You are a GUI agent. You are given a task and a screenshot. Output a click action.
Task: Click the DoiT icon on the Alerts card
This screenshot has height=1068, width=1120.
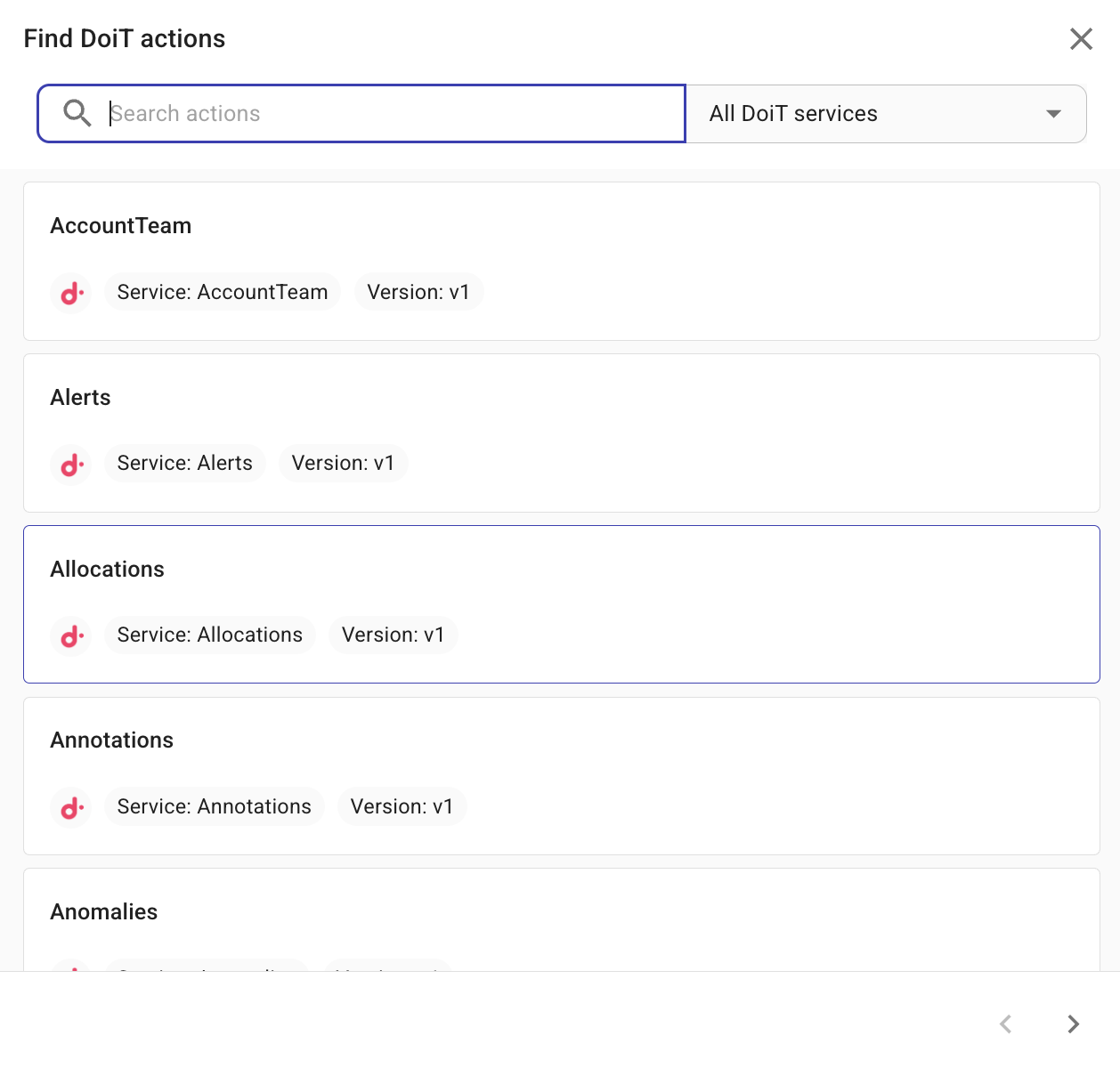(71, 464)
